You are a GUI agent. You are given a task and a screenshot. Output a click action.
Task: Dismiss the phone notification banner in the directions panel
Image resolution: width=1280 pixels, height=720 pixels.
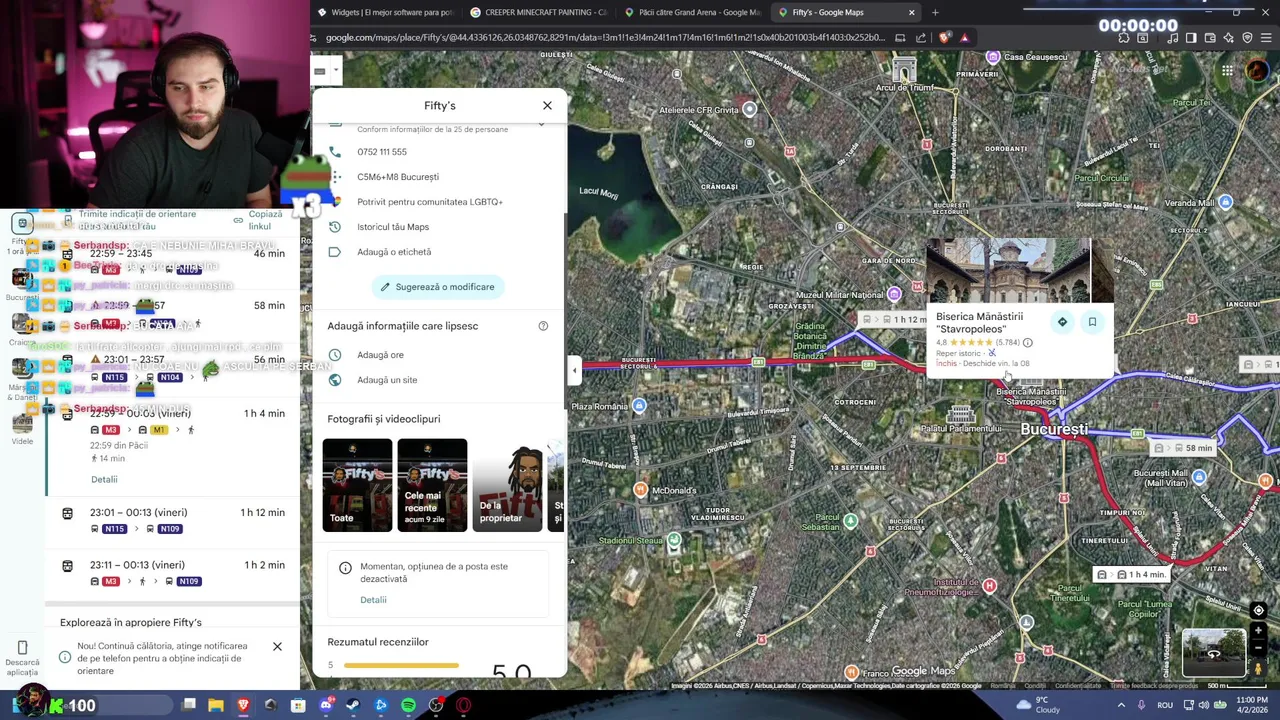coord(277,647)
